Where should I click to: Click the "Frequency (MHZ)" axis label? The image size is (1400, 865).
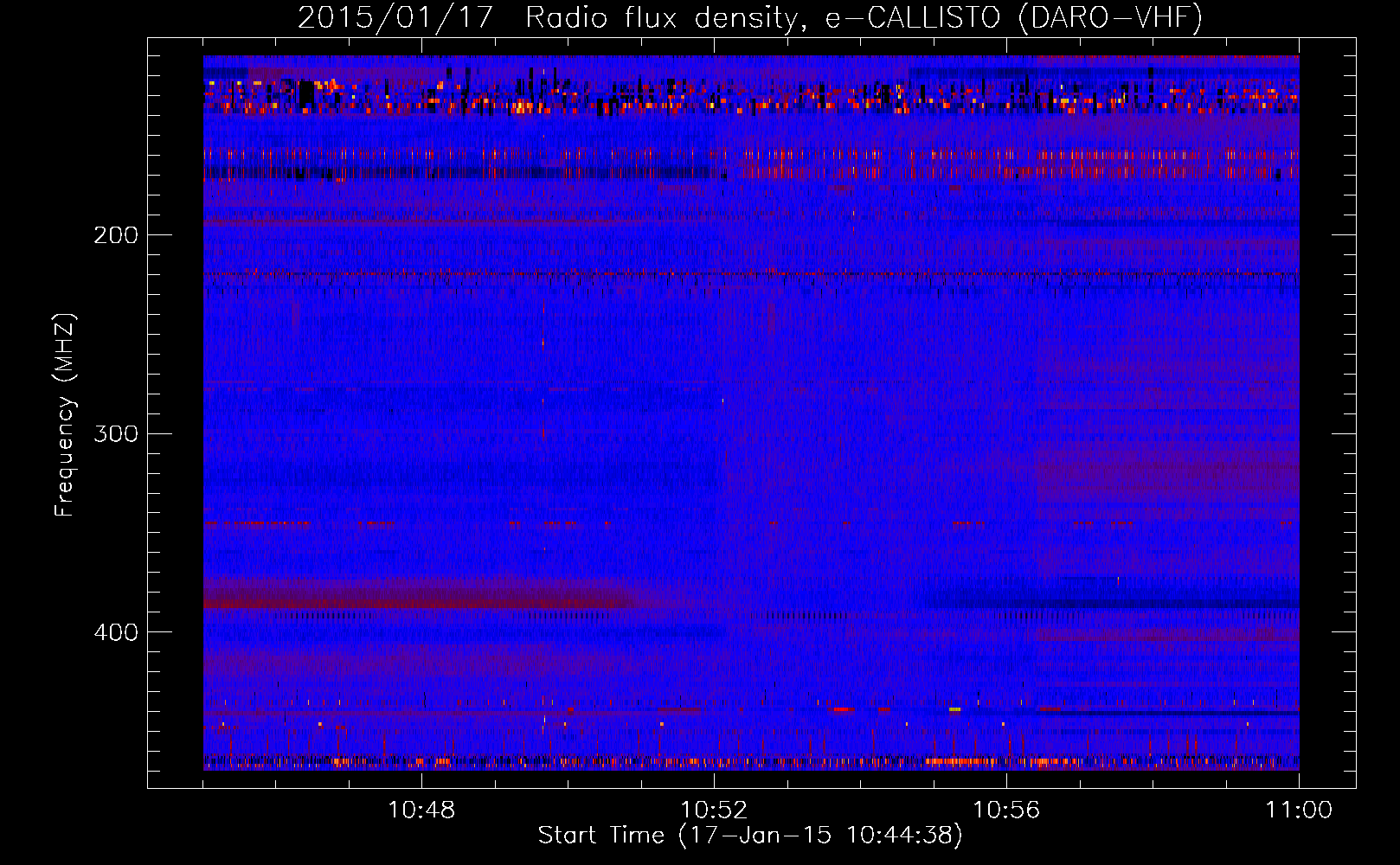coord(65,414)
